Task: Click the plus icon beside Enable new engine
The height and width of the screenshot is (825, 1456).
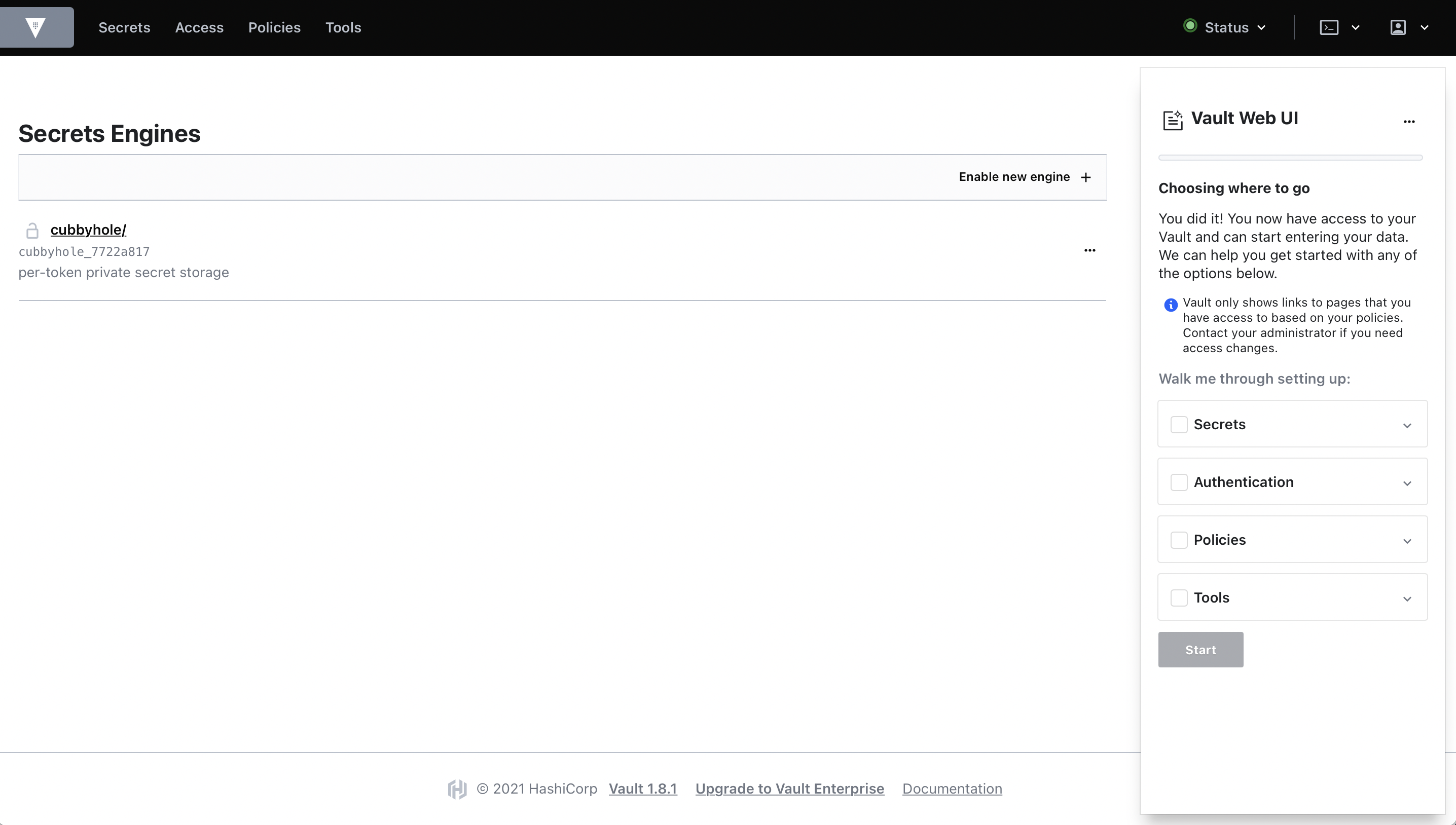Action: [1085, 177]
